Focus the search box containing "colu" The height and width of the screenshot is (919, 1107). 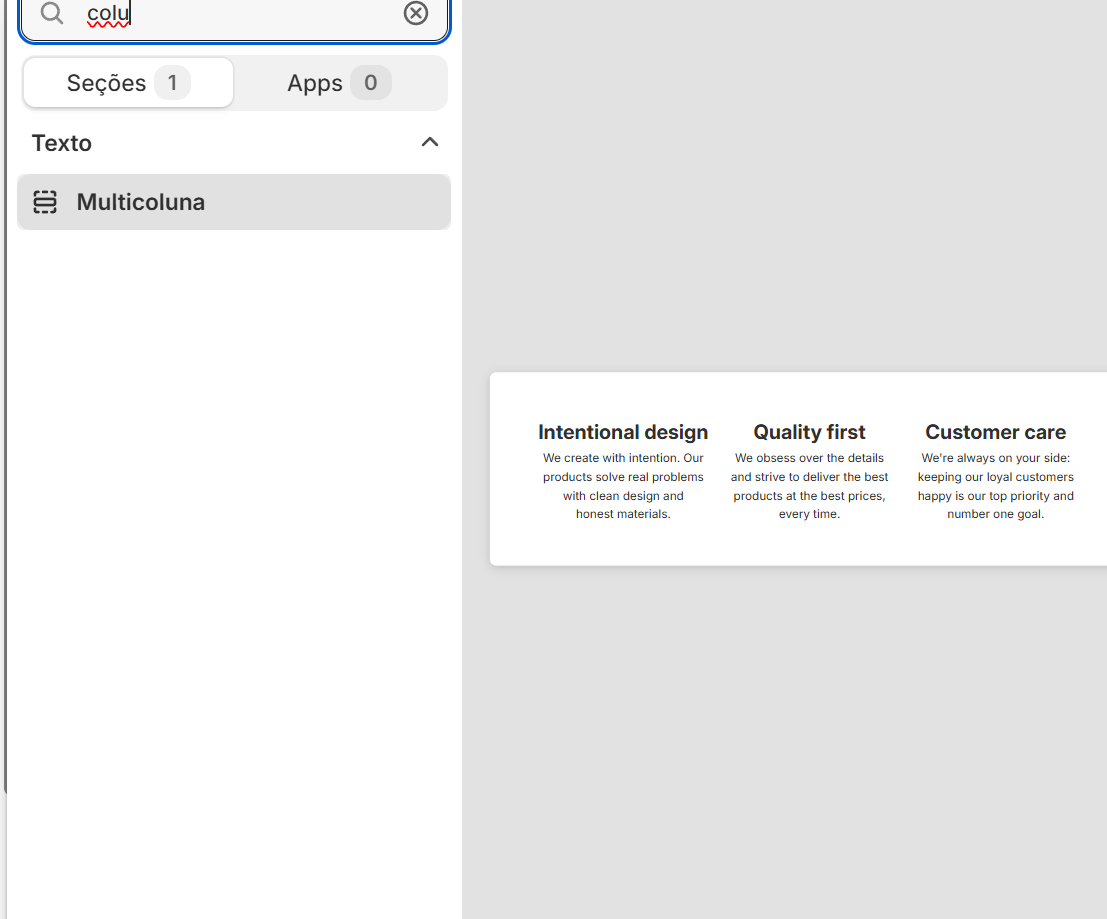pyautogui.click(x=240, y=15)
